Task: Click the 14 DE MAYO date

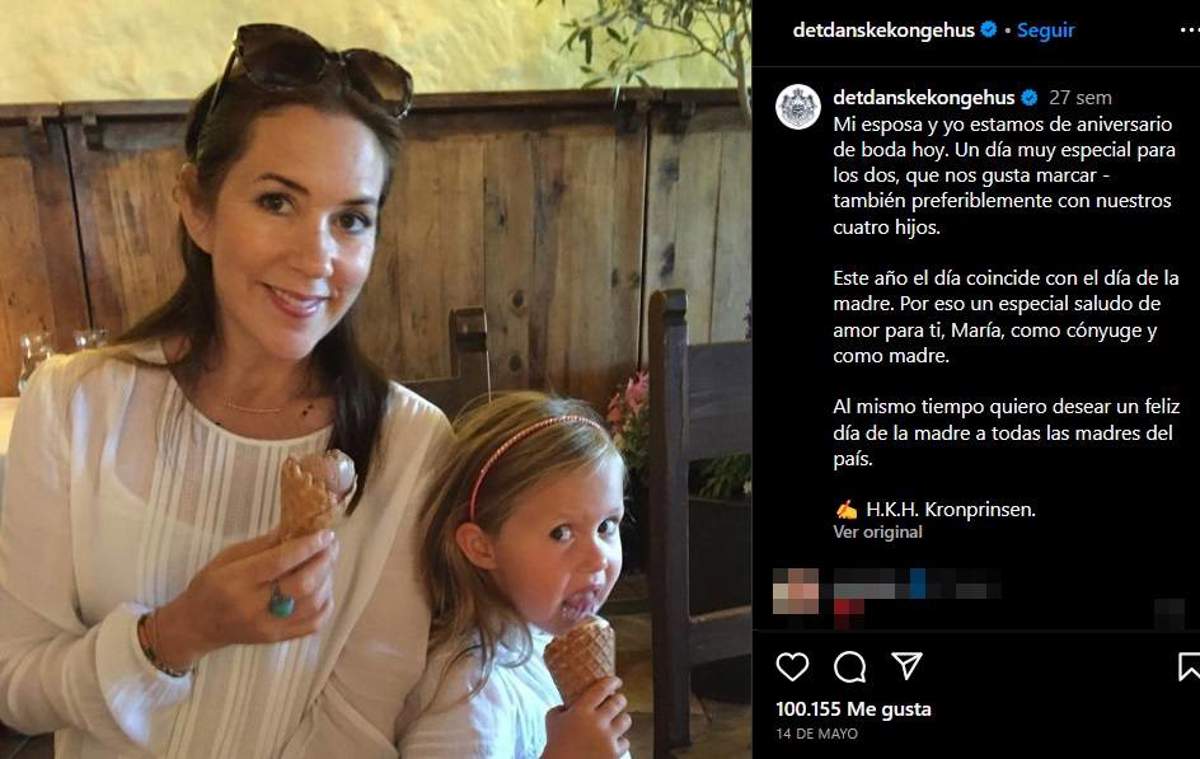Action: coord(816,734)
